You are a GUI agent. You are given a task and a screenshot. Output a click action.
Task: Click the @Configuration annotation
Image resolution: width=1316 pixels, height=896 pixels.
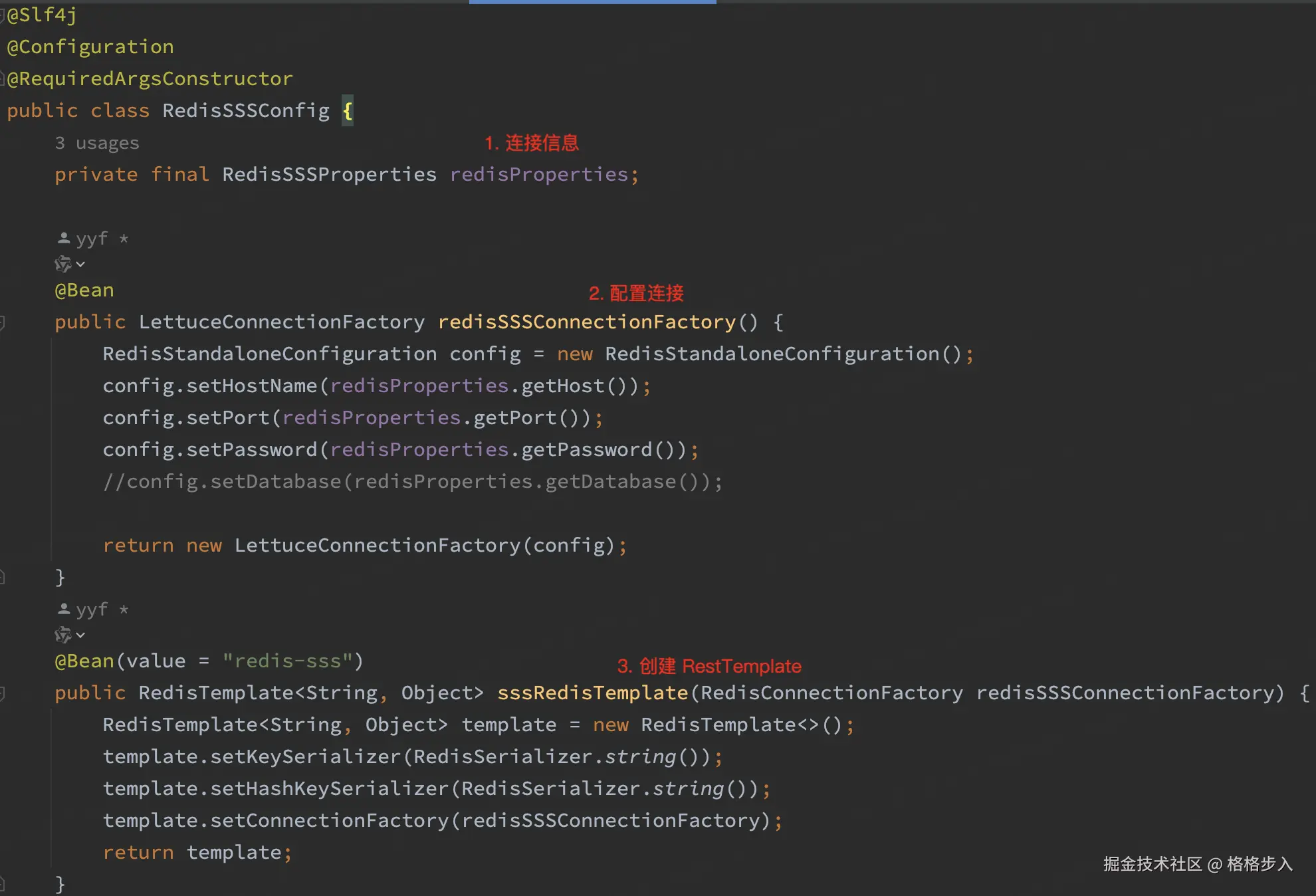pyautogui.click(x=90, y=47)
